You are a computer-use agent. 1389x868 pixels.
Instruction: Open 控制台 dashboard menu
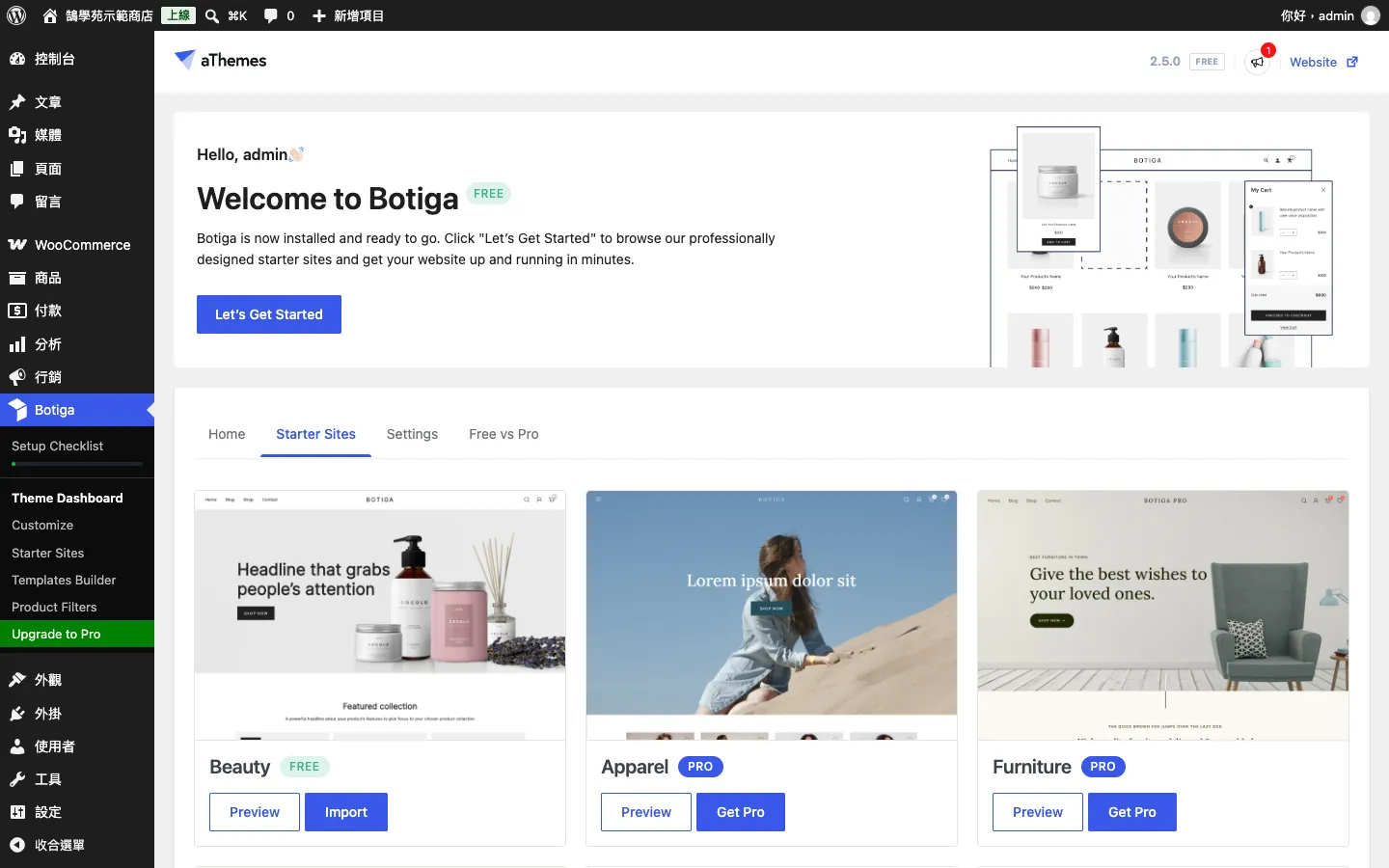pyautogui.click(x=77, y=59)
